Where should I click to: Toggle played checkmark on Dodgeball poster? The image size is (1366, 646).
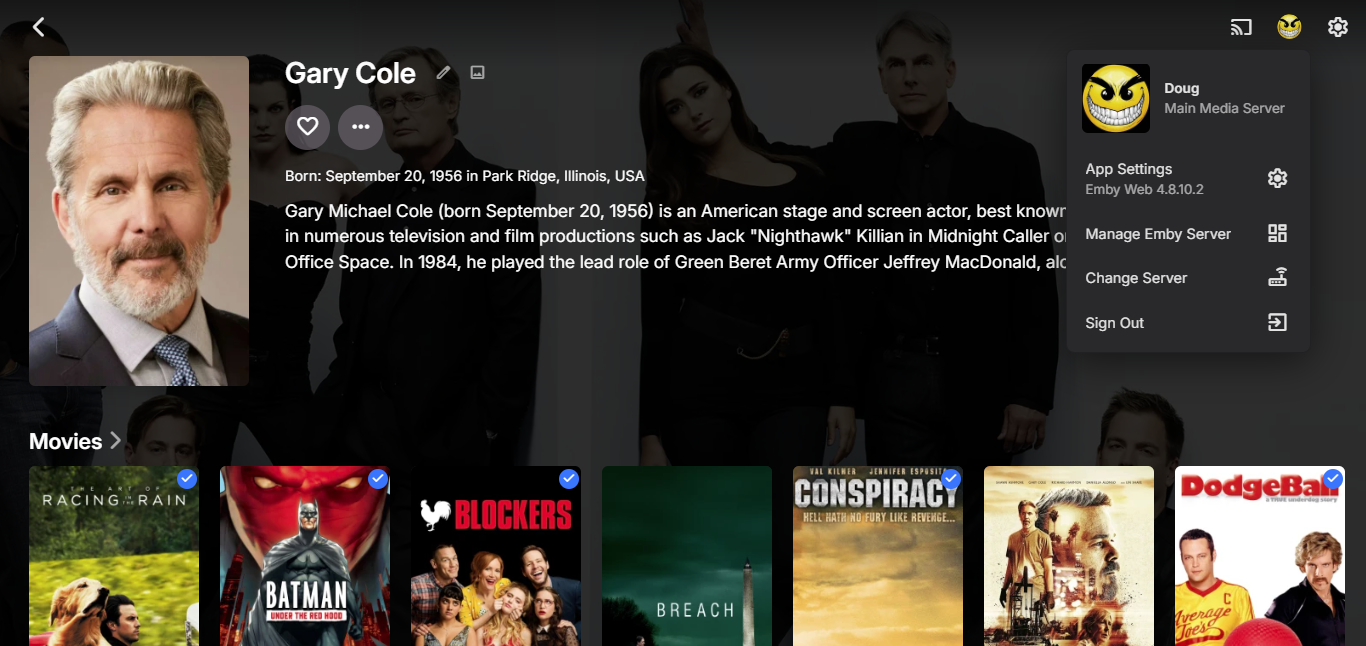(x=1333, y=479)
